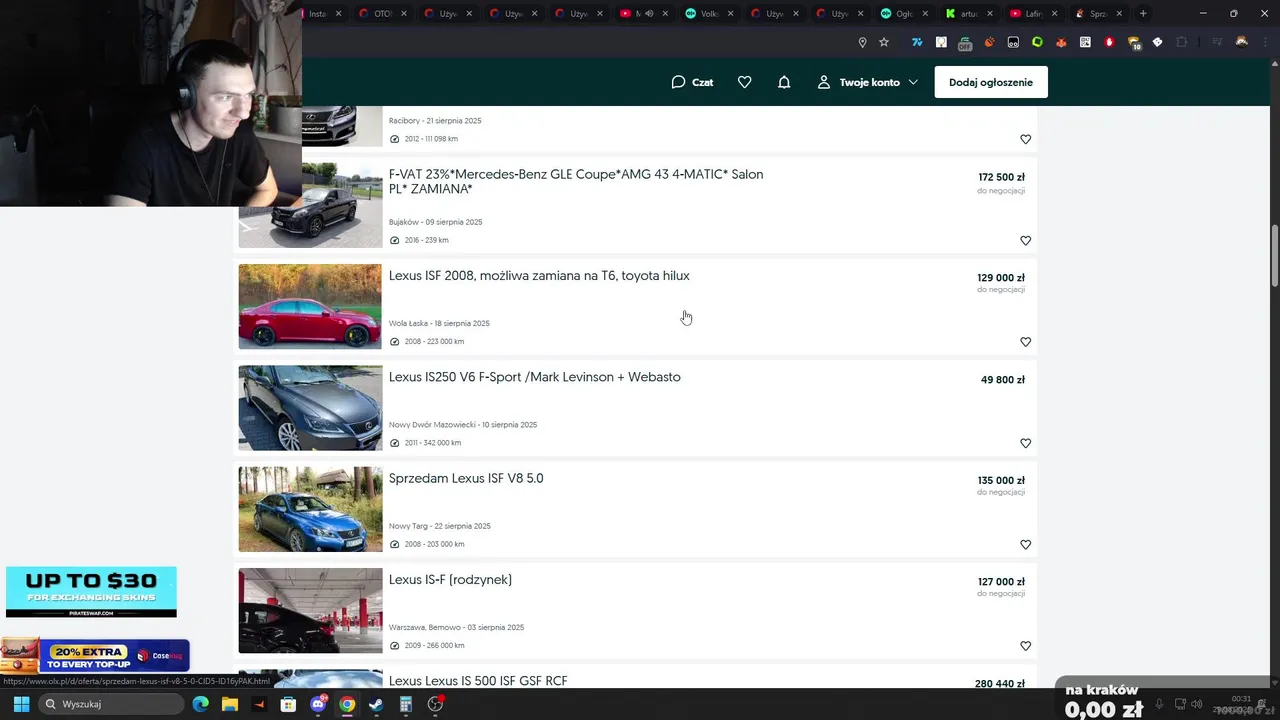Click the 172 500 zł price
Screen dimensions: 1280x720
pyautogui.click(x=1001, y=177)
